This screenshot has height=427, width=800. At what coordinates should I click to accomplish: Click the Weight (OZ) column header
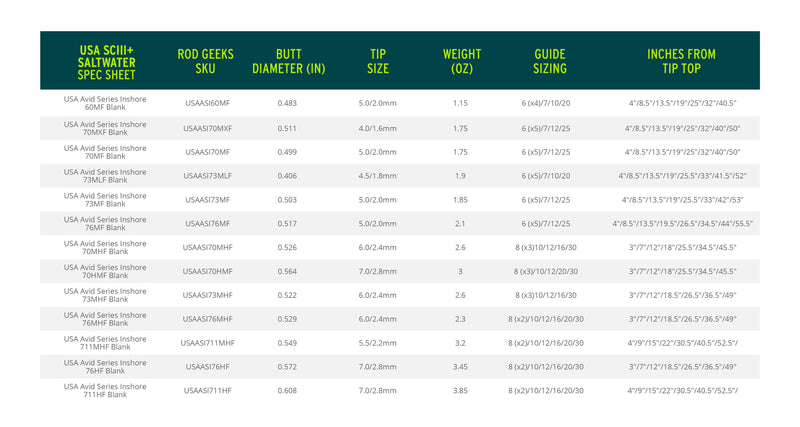coord(461,61)
